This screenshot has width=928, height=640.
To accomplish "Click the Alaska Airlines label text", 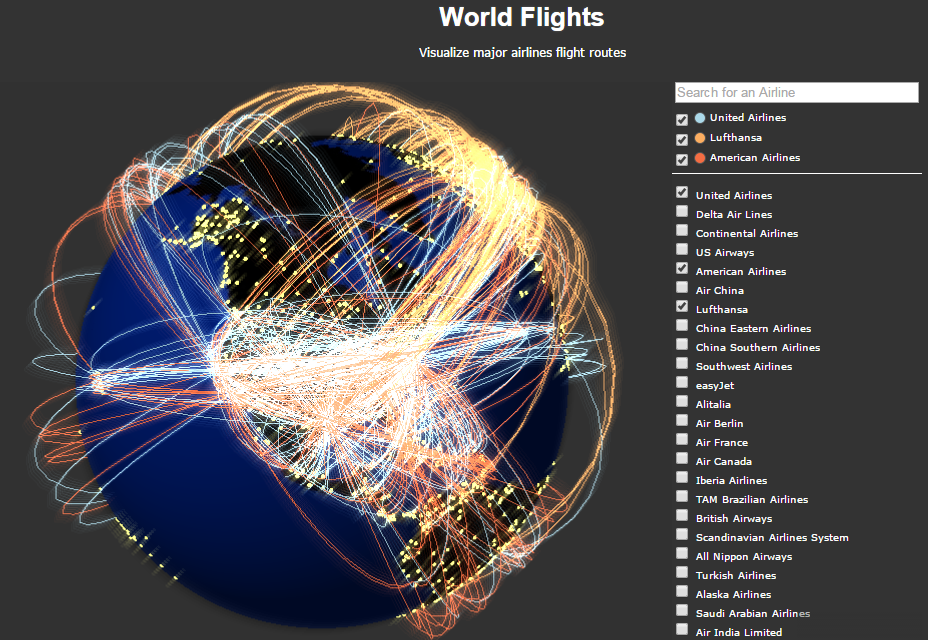I will [x=733, y=595].
